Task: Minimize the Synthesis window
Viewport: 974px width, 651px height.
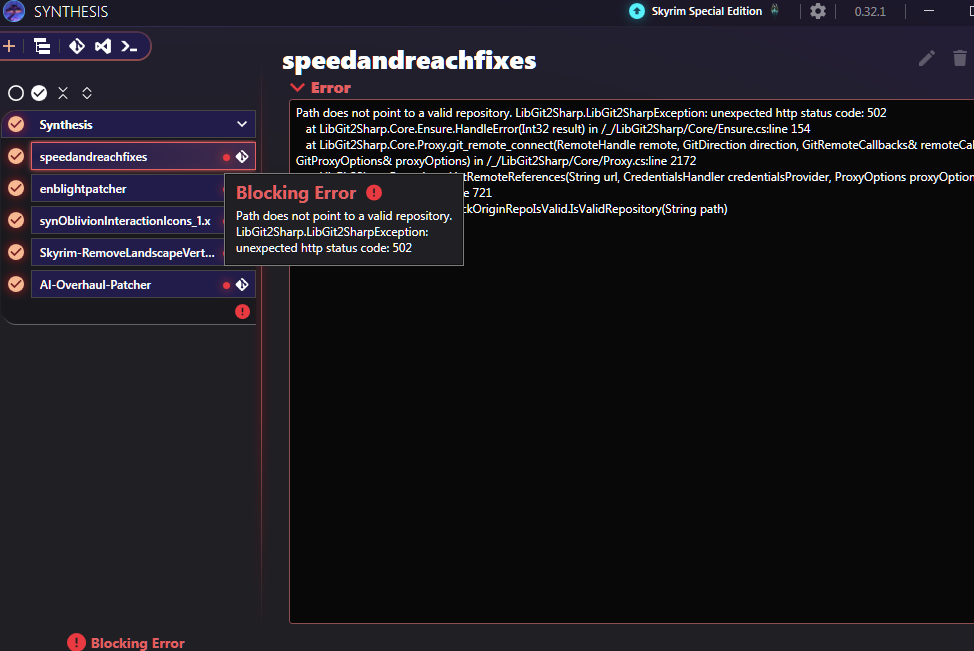Action: pyautogui.click(x=929, y=11)
